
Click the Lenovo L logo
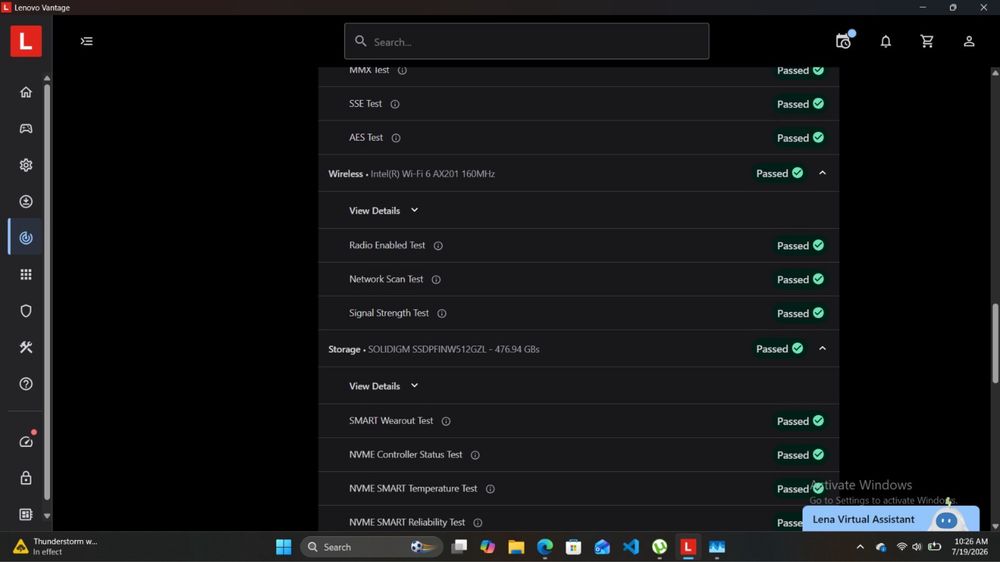coord(26,41)
